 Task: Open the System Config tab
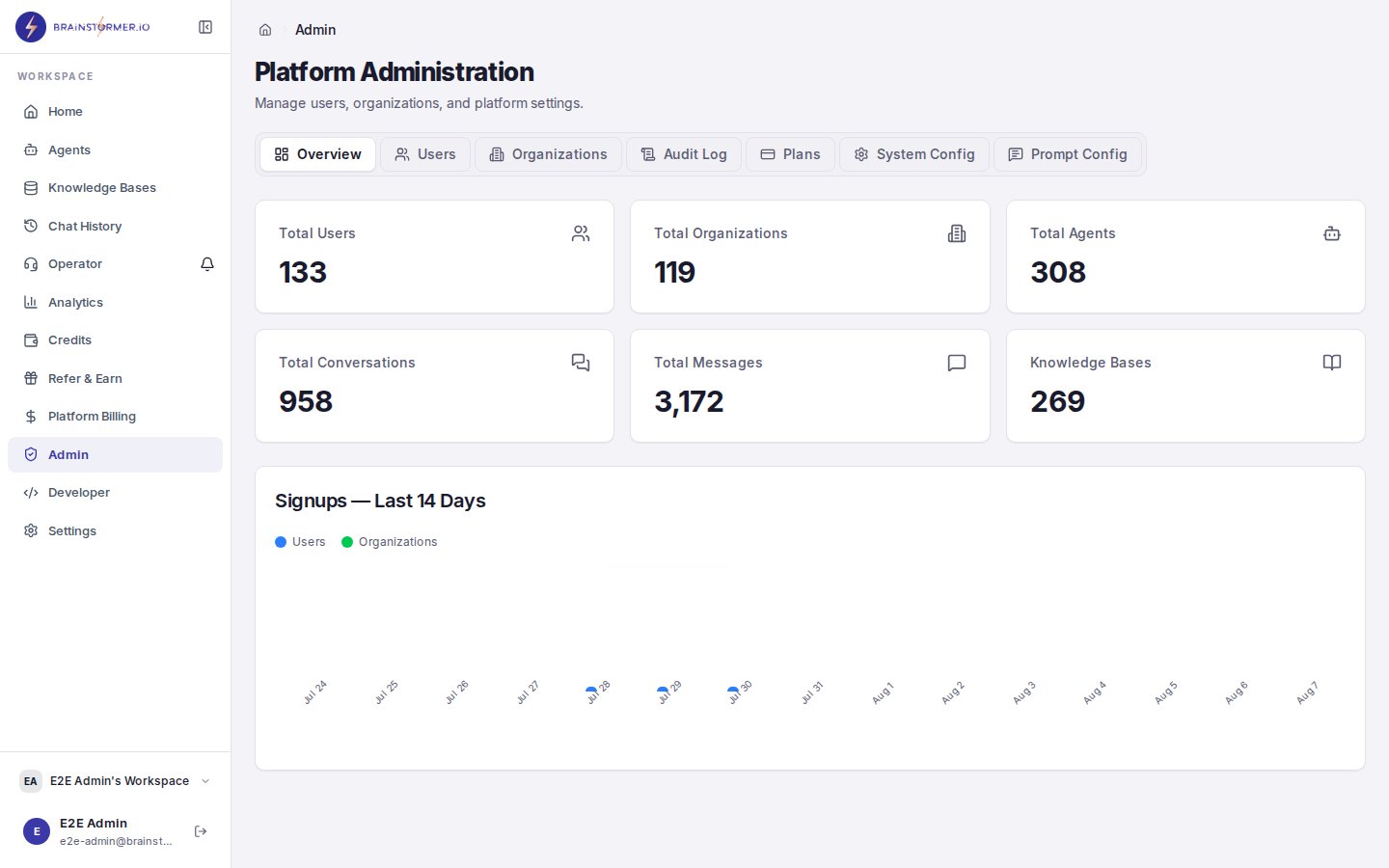(x=914, y=154)
